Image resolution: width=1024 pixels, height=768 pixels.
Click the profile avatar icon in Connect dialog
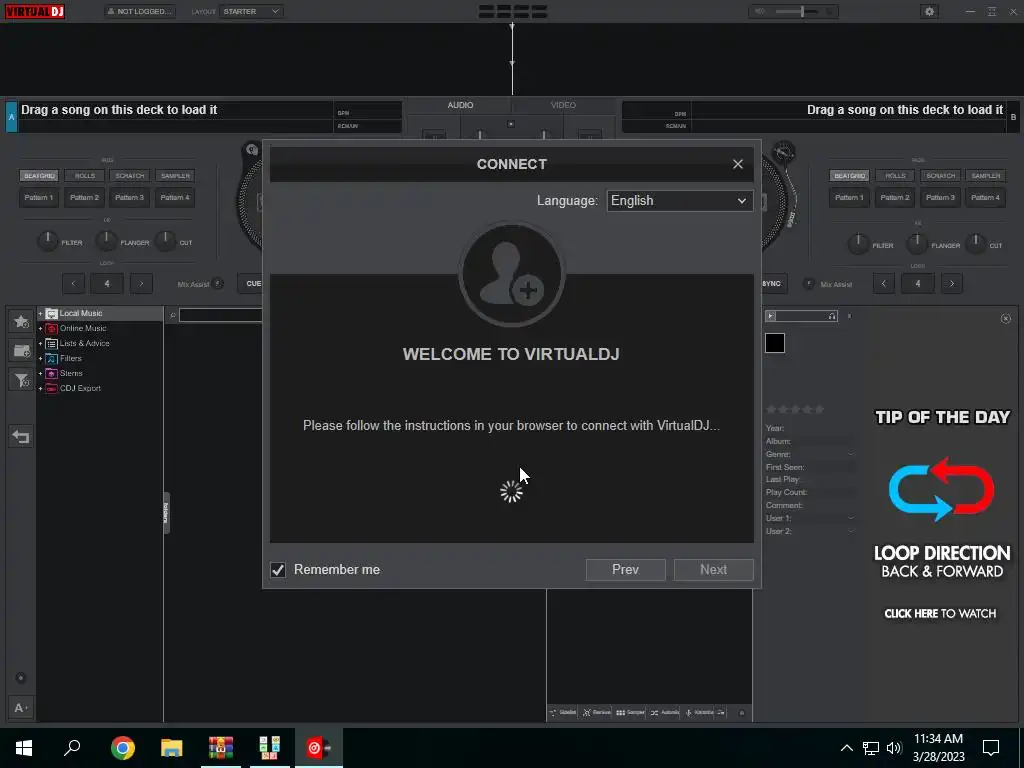pyautogui.click(x=511, y=274)
